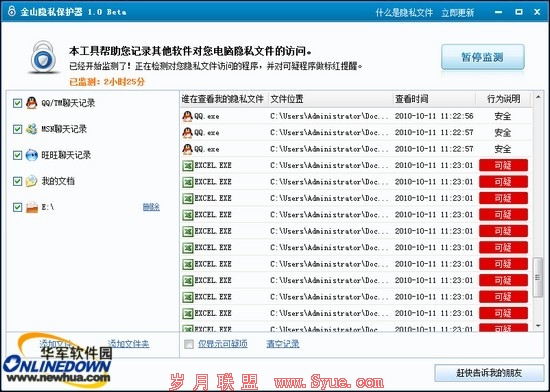
Task: Click the scroll down arrow of the record list
Action: [x=538, y=326]
